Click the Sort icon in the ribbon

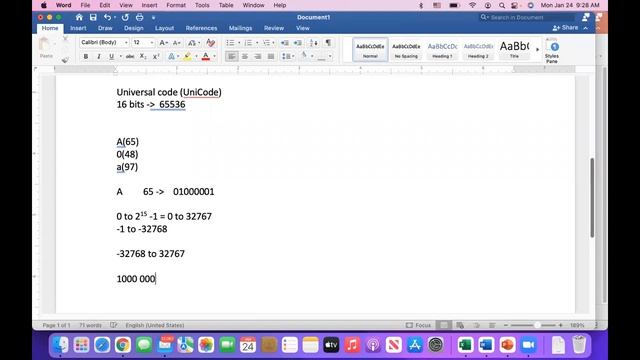coord(313,43)
